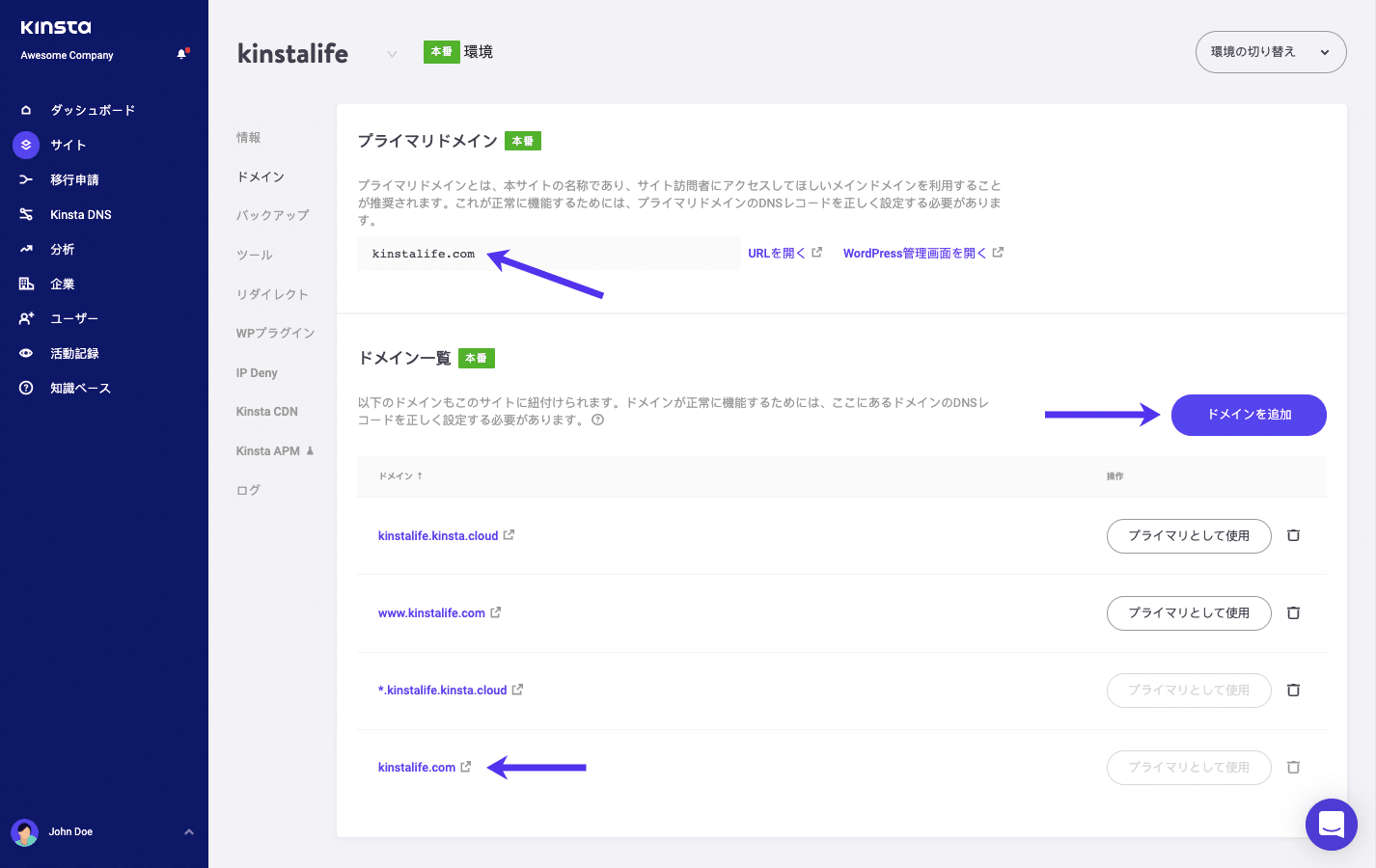Open the 活動記録 activity log icon
1376x868 pixels.
point(24,352)
